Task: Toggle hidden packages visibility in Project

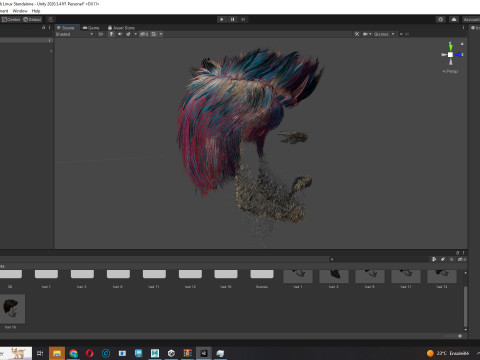Action: (462, 259)
